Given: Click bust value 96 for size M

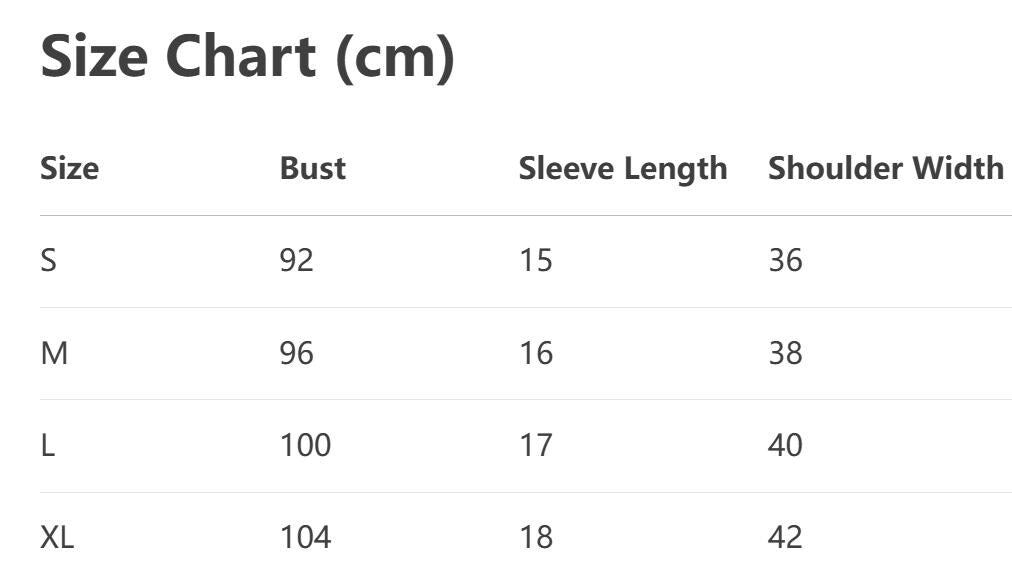Looking at the screenshot, I should (x=296, y=353).
